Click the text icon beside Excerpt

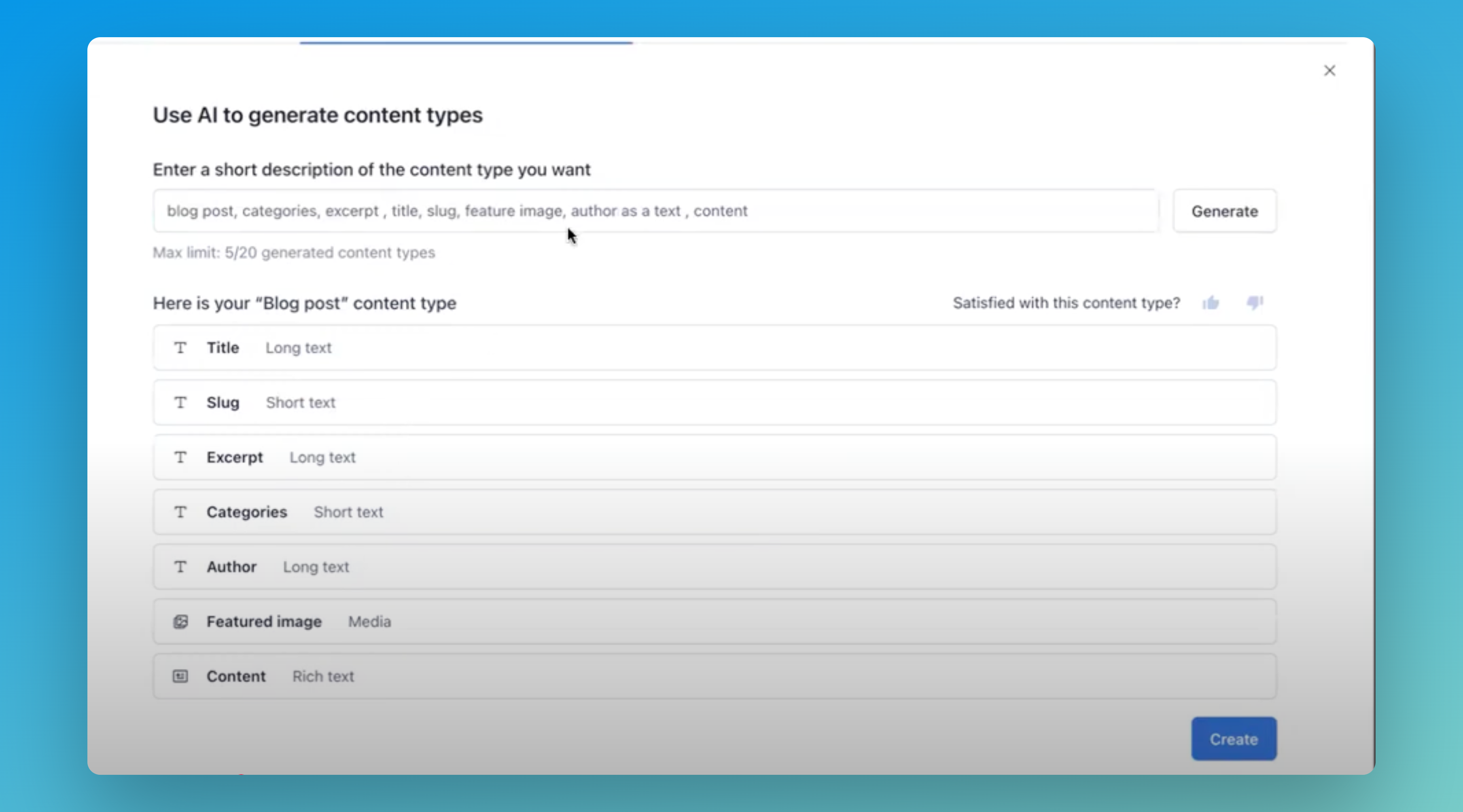(x=180, y=457)
